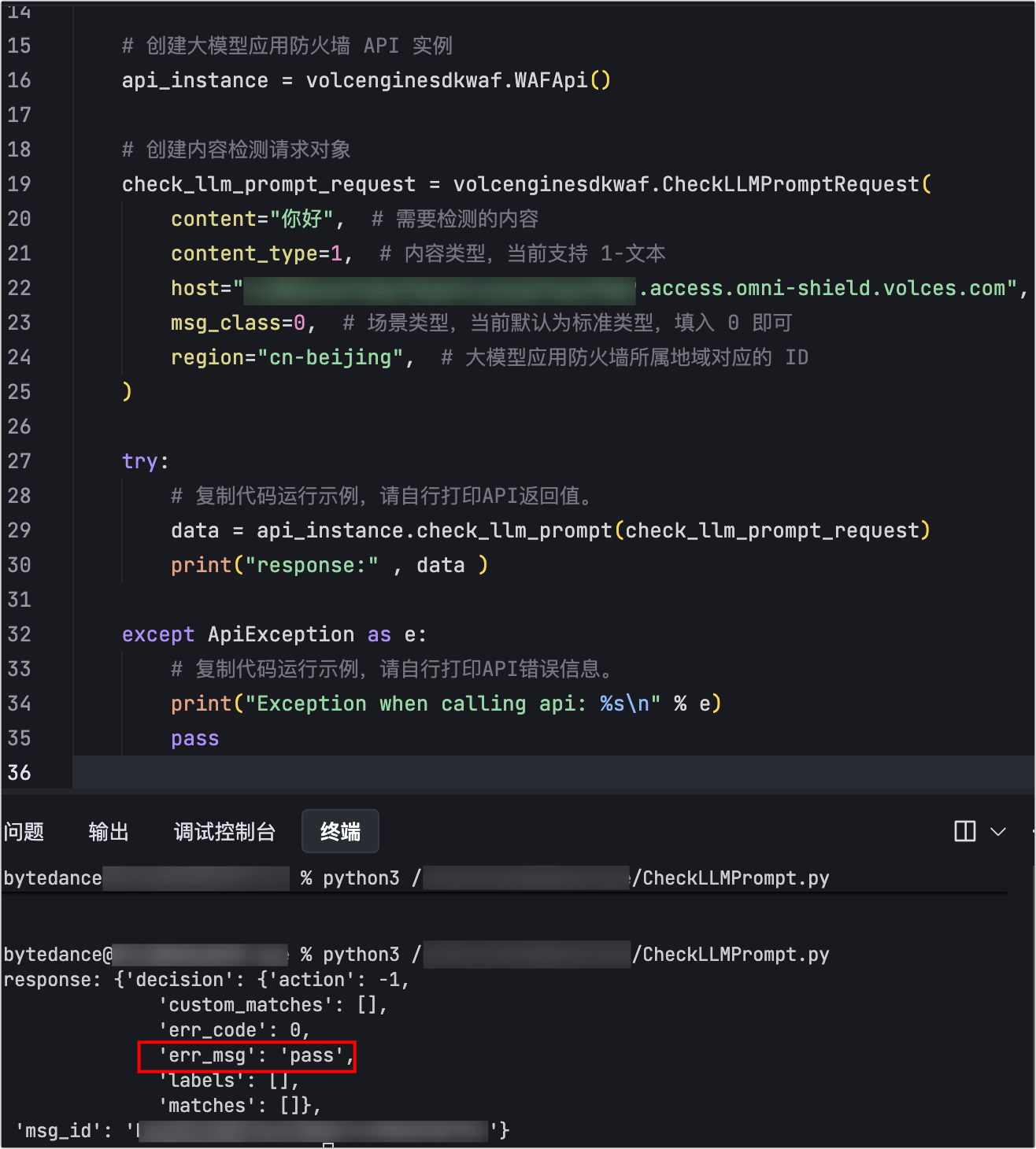Split the terminal panel with the split icon
This screenshot has height=1149, width=1036.
point(964,831)
